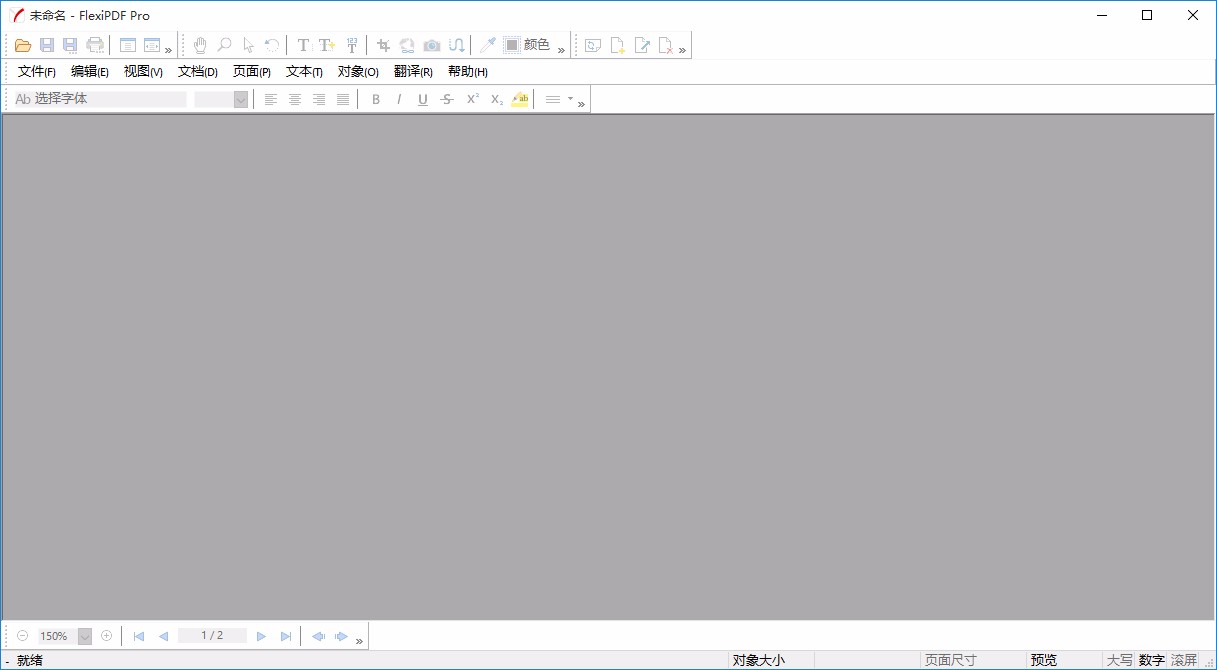1217x670 pixels.
Task: Expand the overflow chevron on the main toolbar
Action: [168, 45]
